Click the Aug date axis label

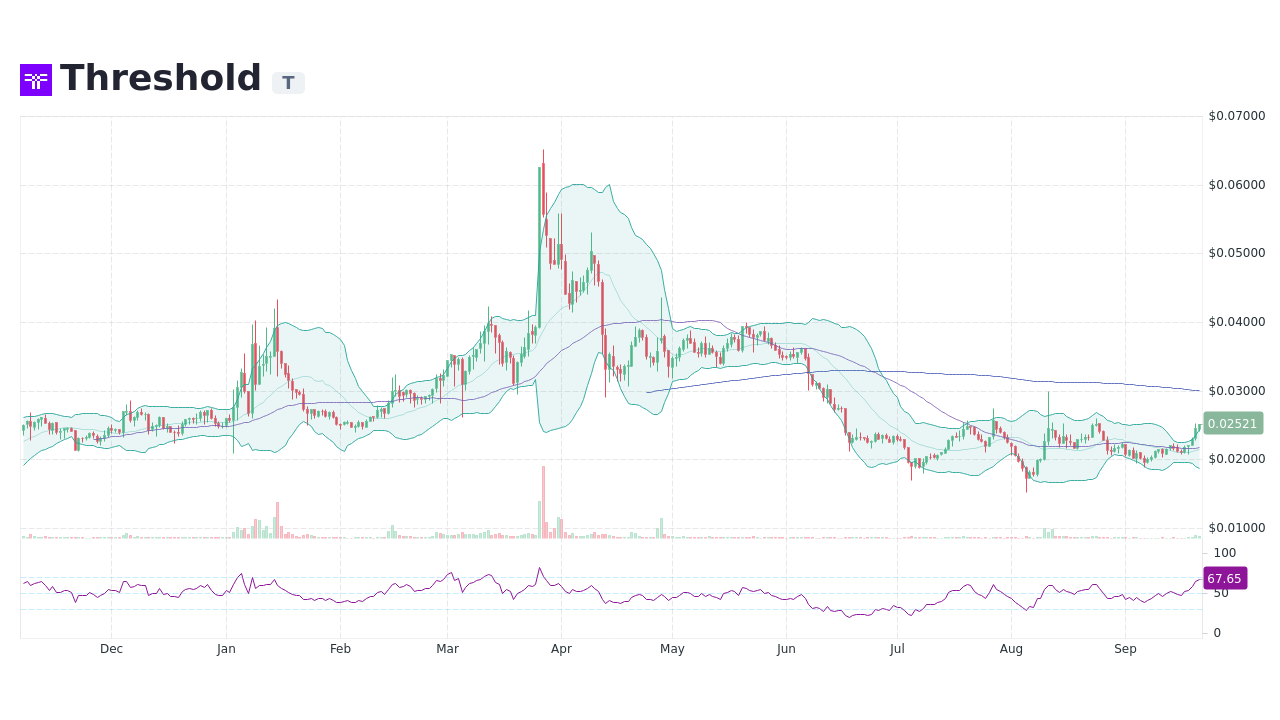click(x=1011, y=649)
